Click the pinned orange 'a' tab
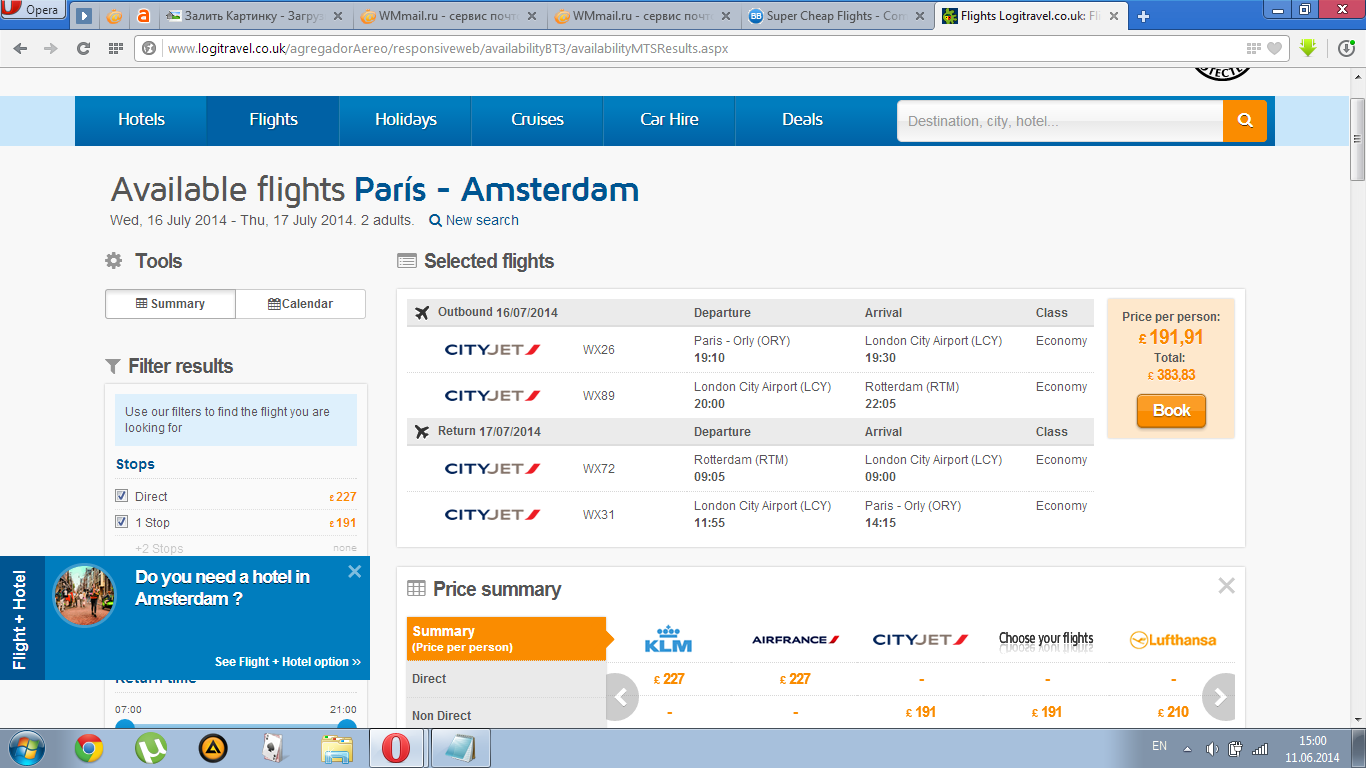Screen dimensions: 1366x768 click(x=143, y=16)
